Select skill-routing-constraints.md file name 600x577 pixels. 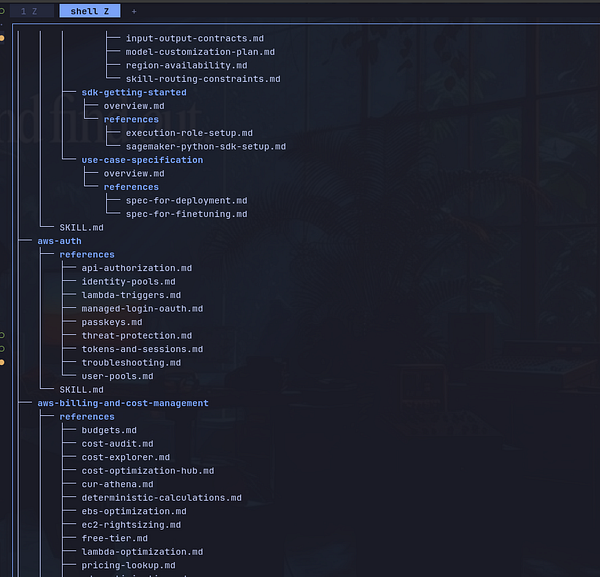tap(203, 79)
